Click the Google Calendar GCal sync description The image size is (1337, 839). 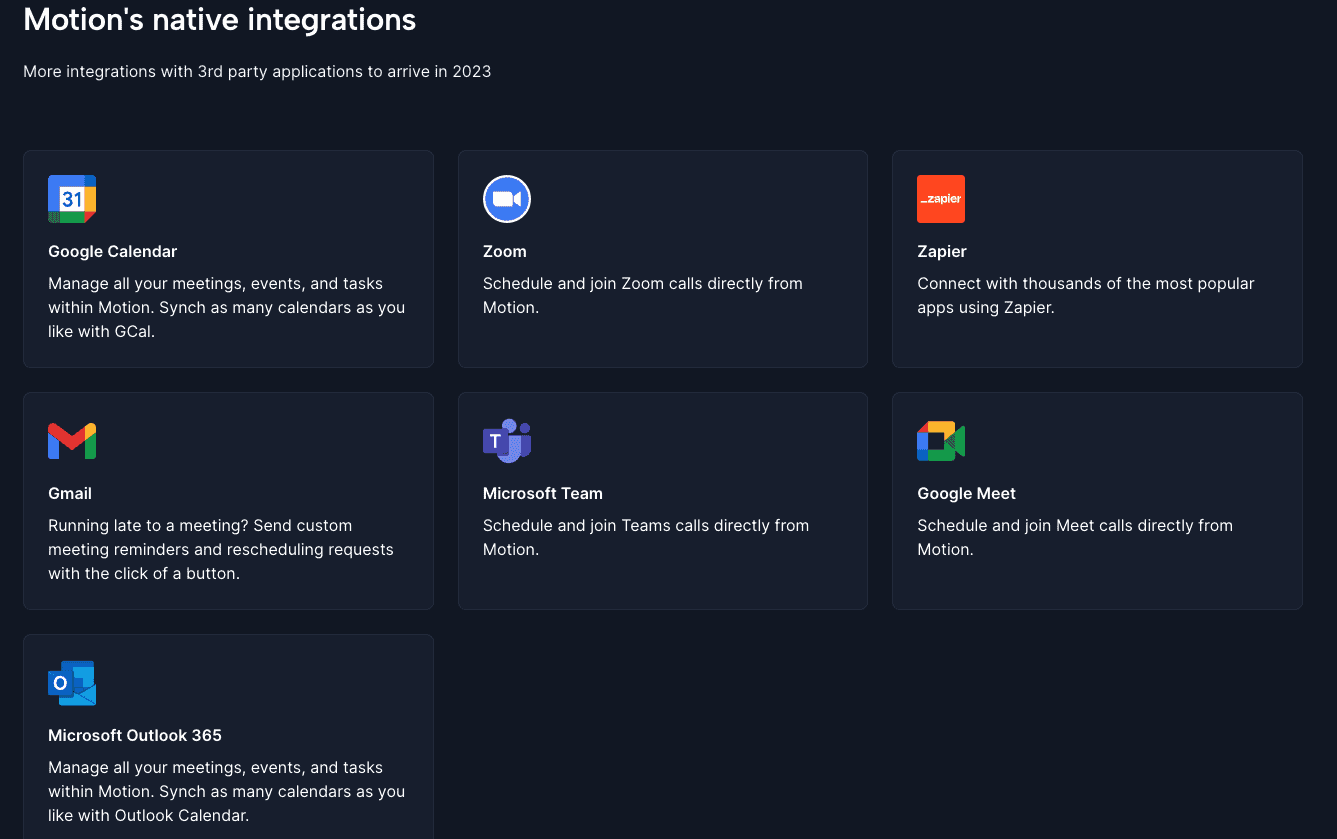(226, 308)
